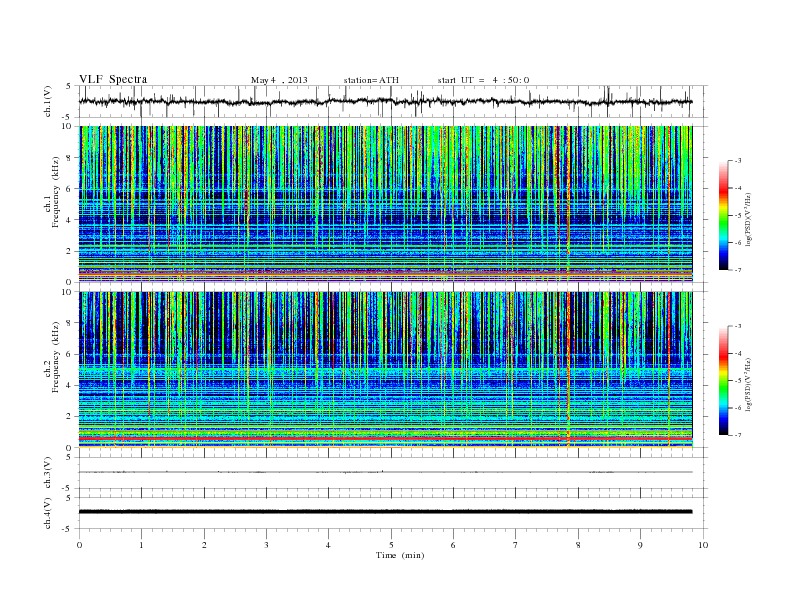
Task: Click the color bar beside ch.2 spectrogram
Action: click(724, 381)
